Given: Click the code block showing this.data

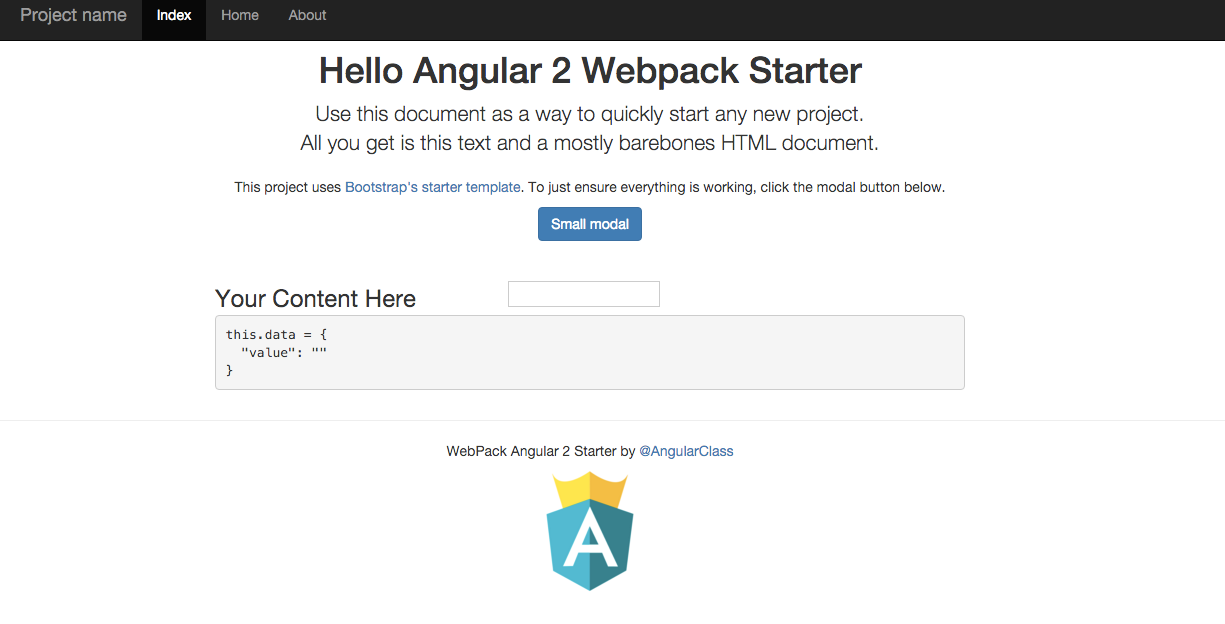Looking at the screenshot, I should (x=589, y=352).
